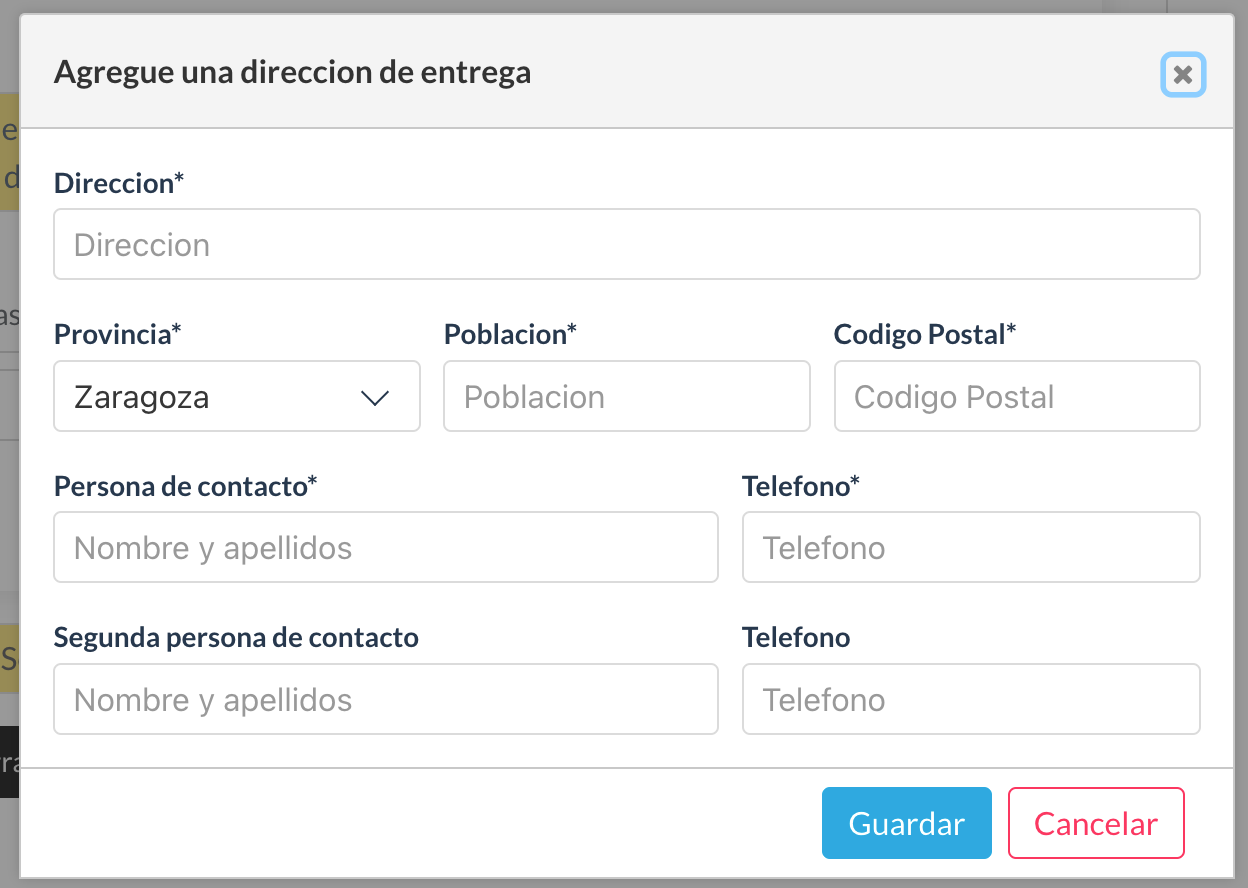Click the second contact's optional Telefono input

point(970,700)
